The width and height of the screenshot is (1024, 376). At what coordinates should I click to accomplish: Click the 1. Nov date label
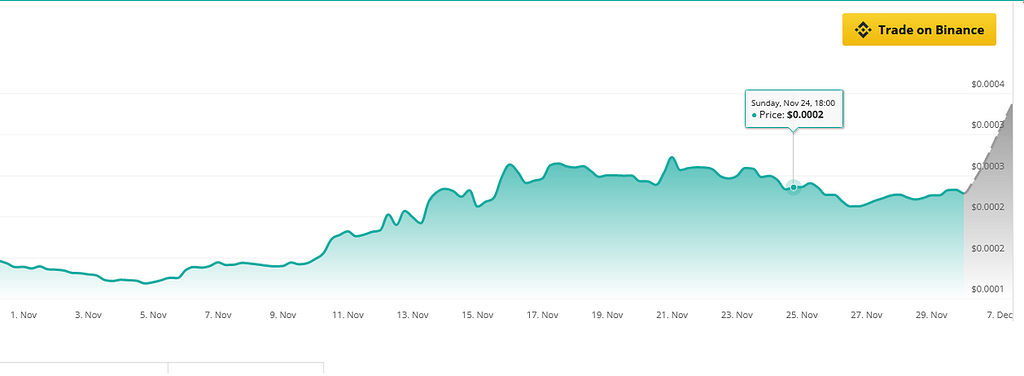[x=24, y=315]
